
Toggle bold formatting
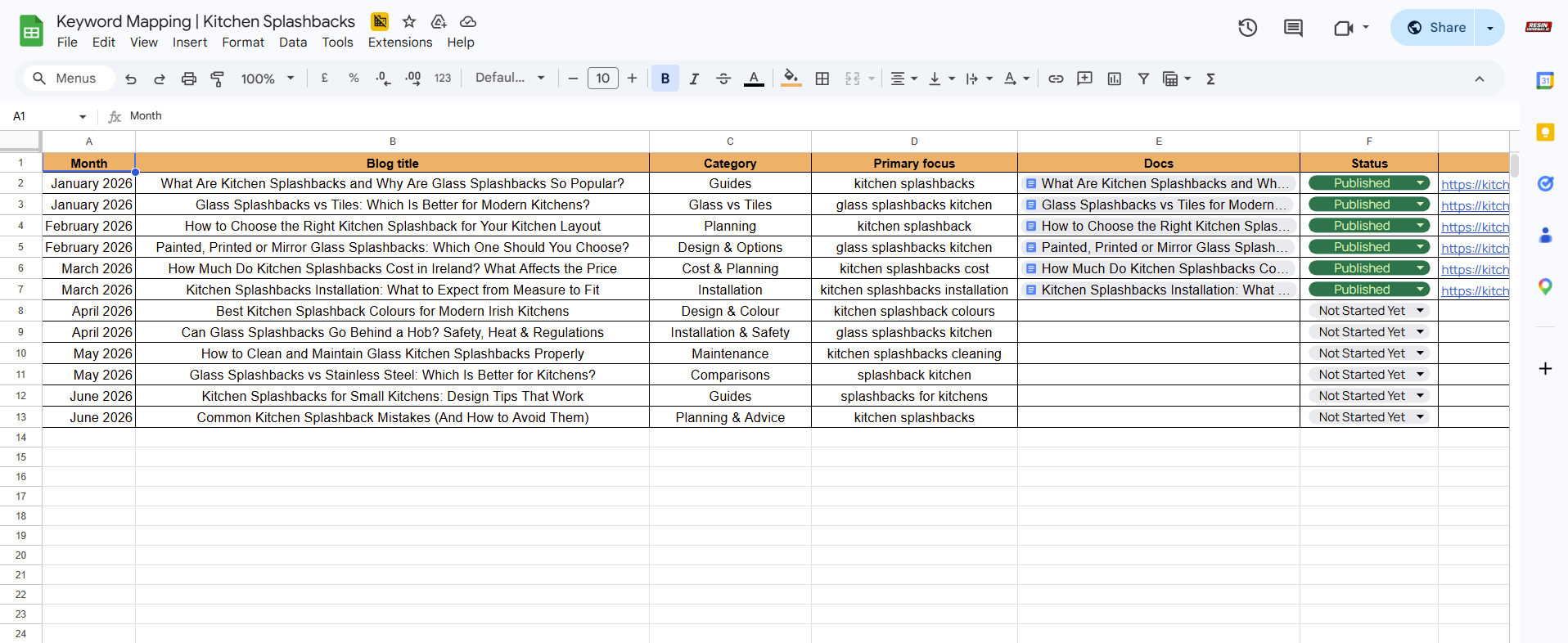click(x=665, y=79)
